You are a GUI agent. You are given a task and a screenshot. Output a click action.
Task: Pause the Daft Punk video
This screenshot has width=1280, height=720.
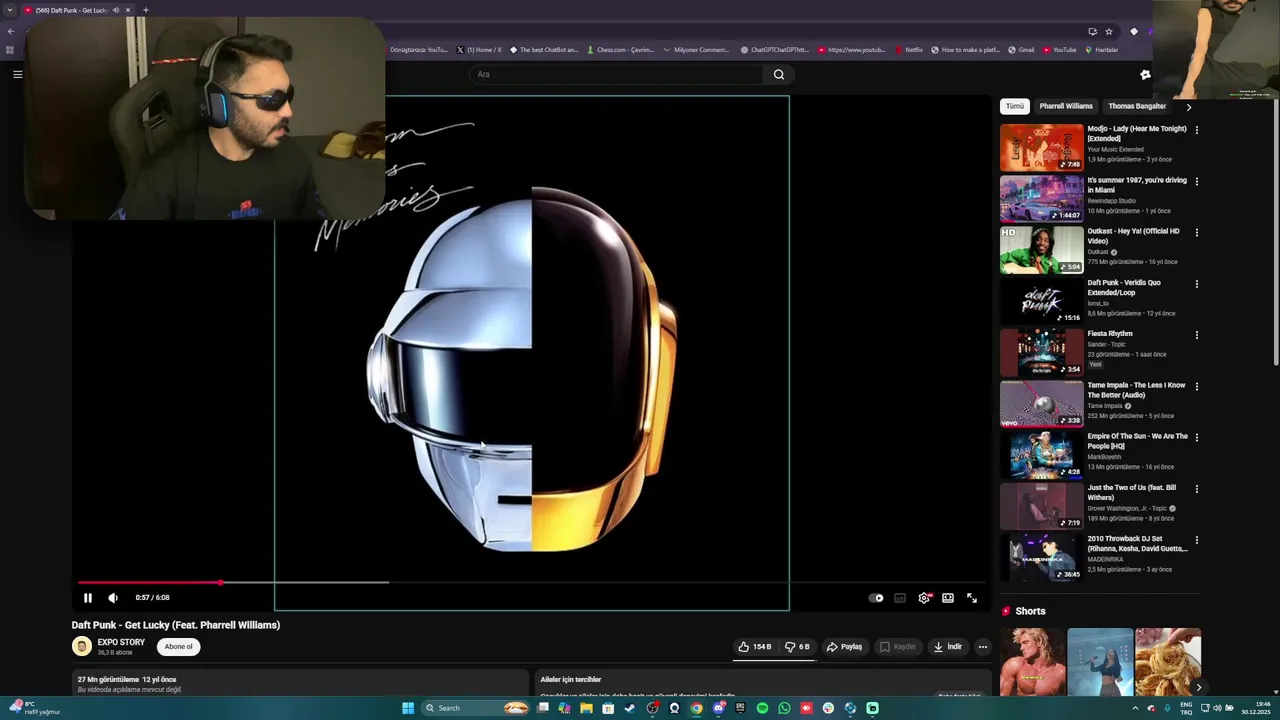pos(87,598)
